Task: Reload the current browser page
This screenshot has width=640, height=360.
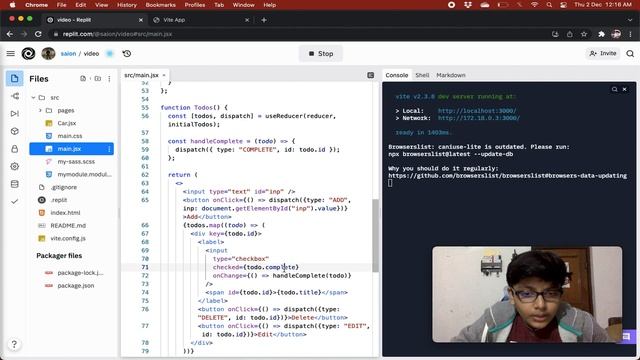Action: 38,34
